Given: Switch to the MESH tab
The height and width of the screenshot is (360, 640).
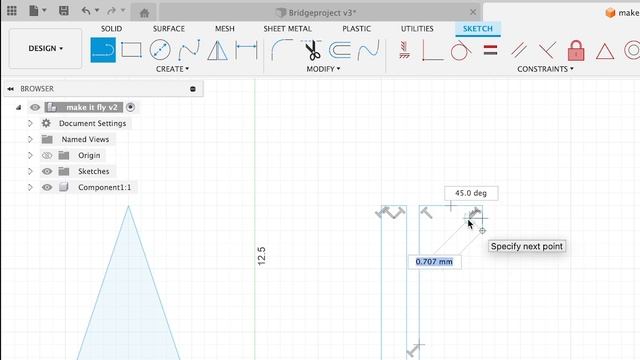Looking at the screenshot, I should [x=224, y=29].
